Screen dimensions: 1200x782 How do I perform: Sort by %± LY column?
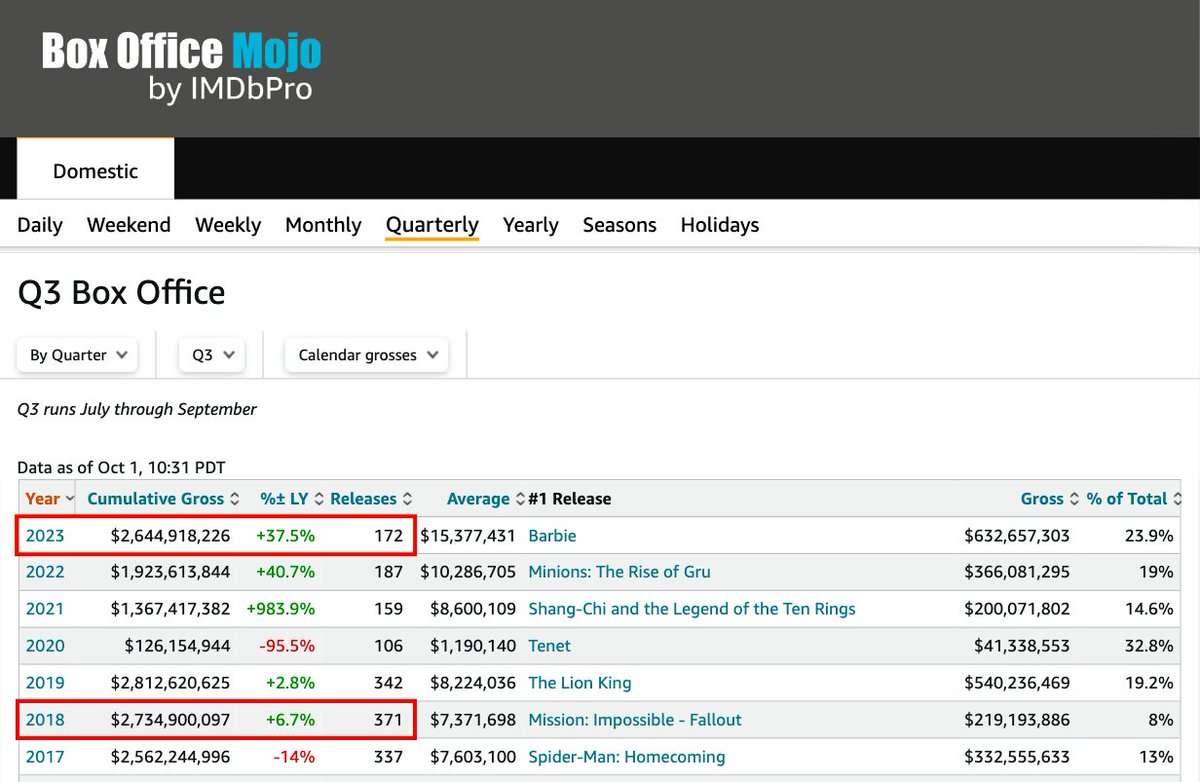pos(290,498)
